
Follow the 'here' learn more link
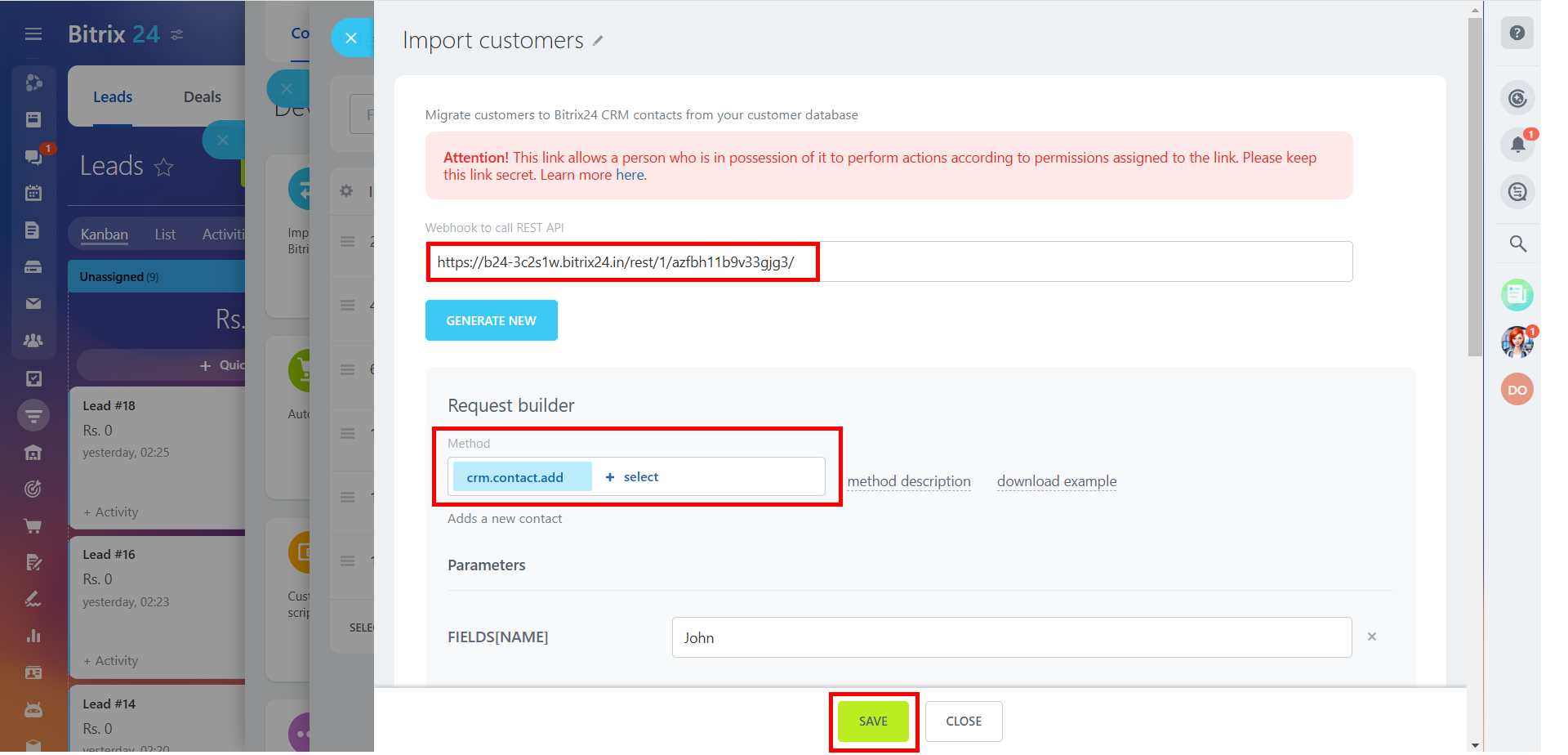630,175
